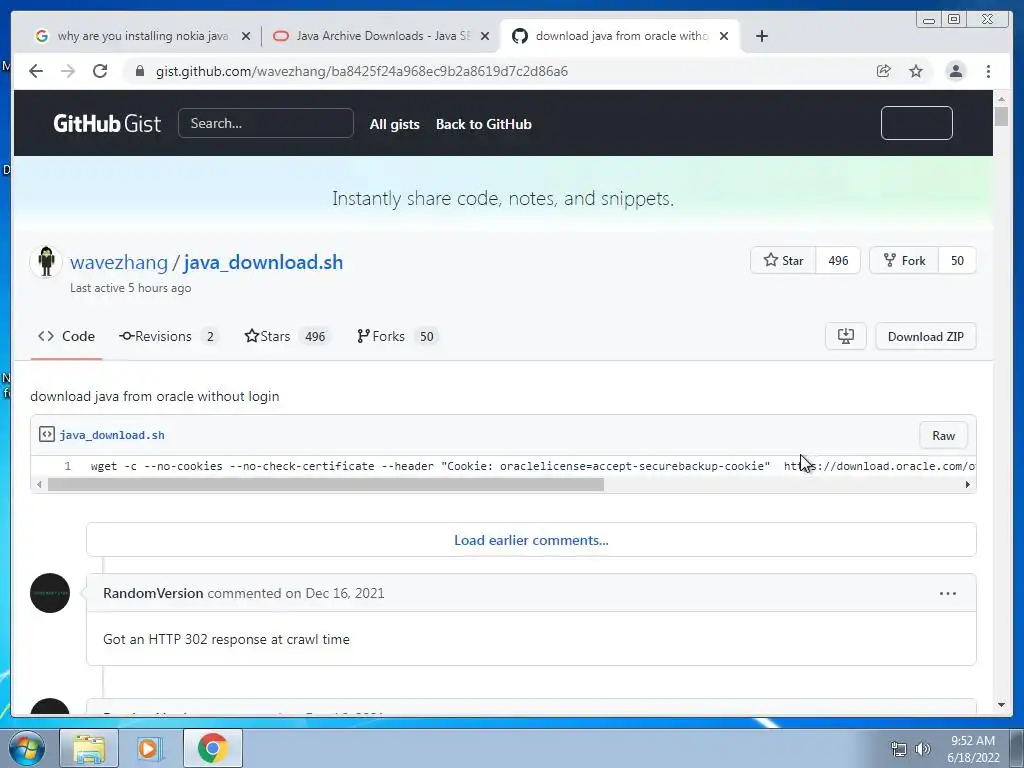Open a new browser tab
The image size is (1024, 768).
(x=761, y=36)
